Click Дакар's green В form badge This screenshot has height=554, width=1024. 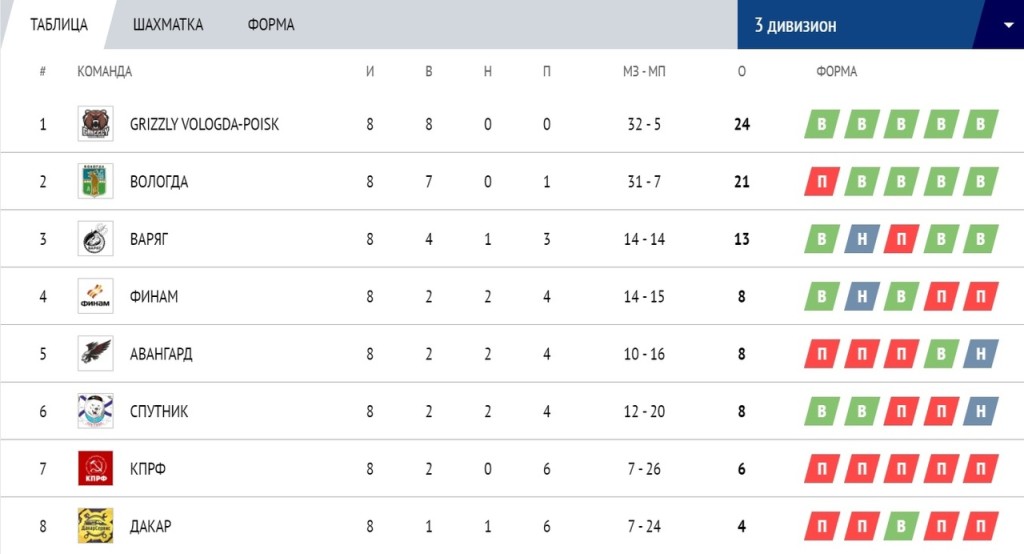point(901,527)
